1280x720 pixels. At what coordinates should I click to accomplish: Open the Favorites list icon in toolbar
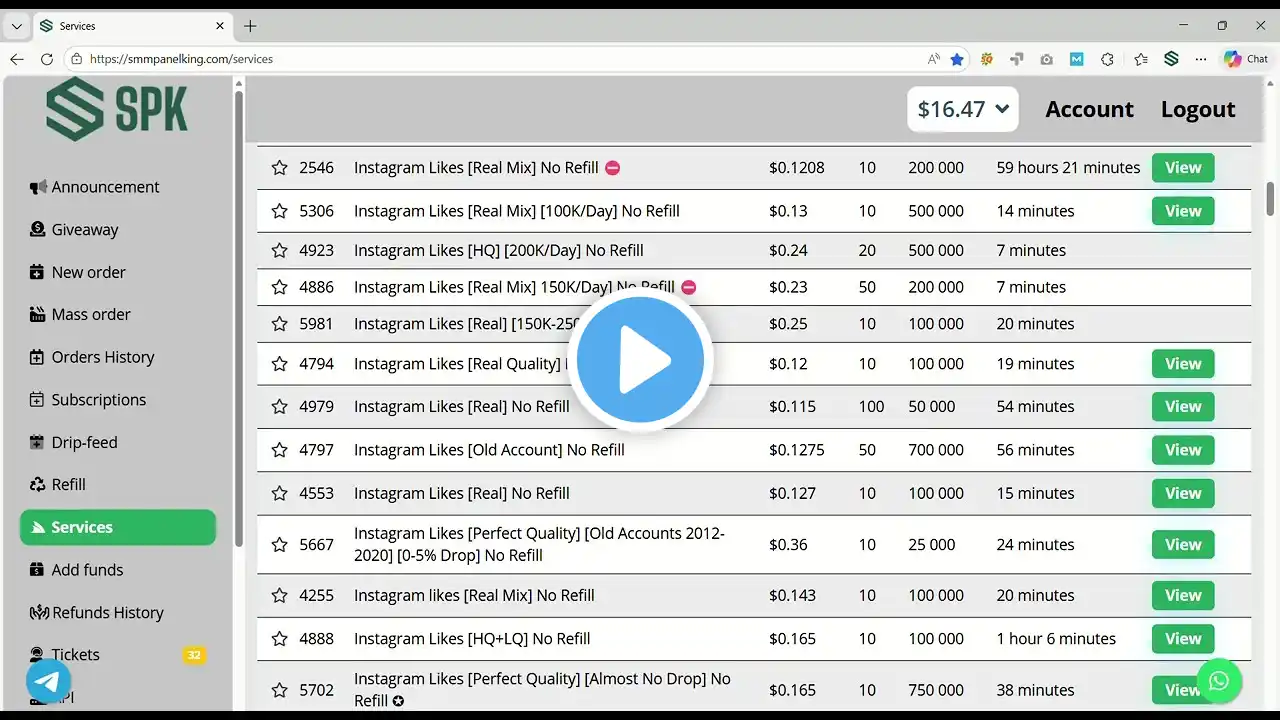(1141, 59)
